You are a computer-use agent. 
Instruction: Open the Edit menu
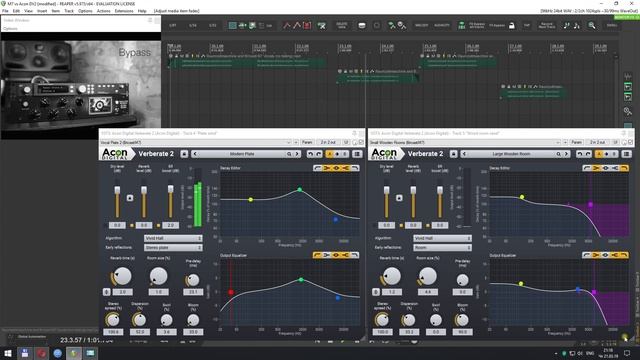[x=16, y=11]
